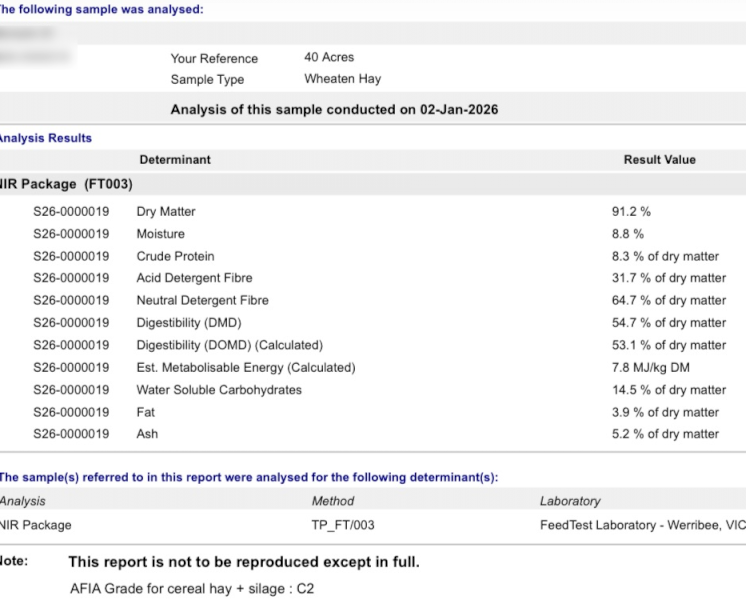The image size is (746, 600).
Task: Click 'Digestibility (DOMD) (Calculated)' label
Action: (x=229, y=345)
